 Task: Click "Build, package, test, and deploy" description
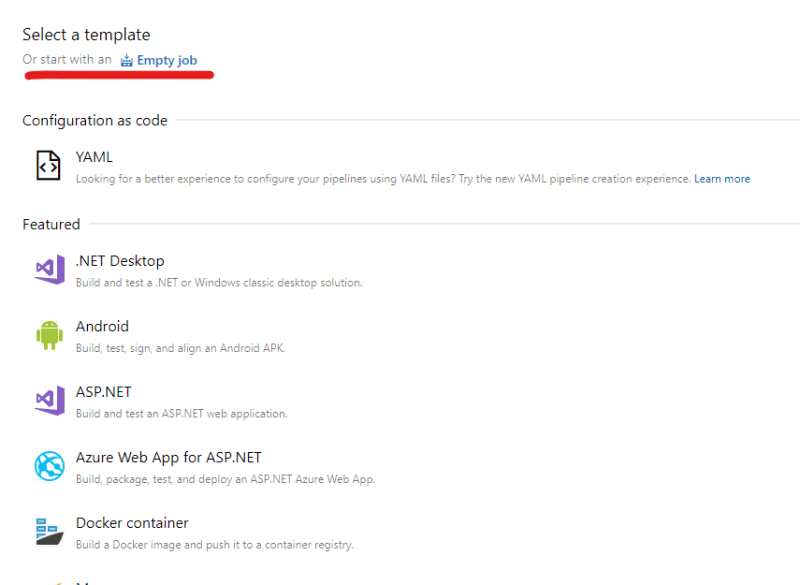pos(226,479)
